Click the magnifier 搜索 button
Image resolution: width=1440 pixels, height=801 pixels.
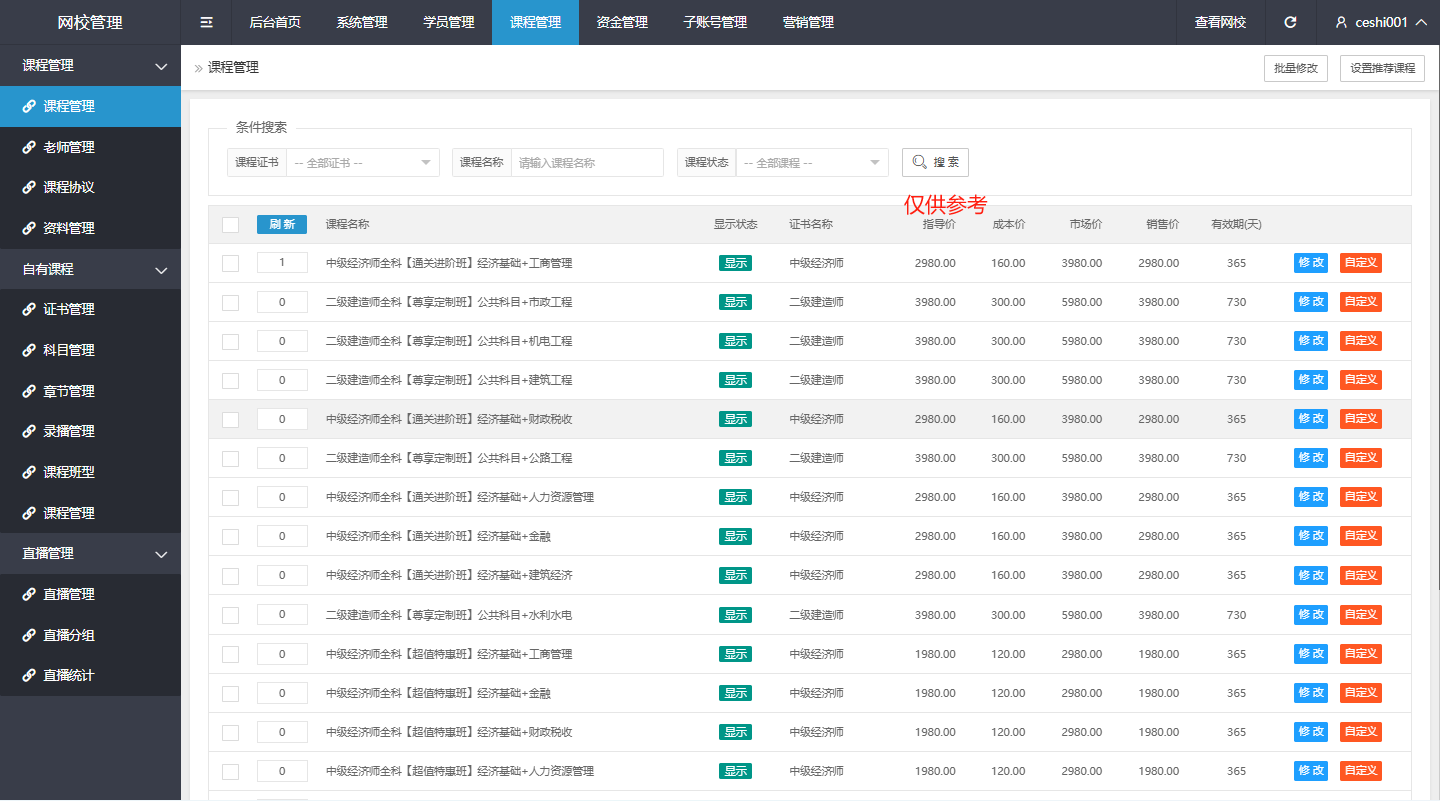(x=935, y=162)
